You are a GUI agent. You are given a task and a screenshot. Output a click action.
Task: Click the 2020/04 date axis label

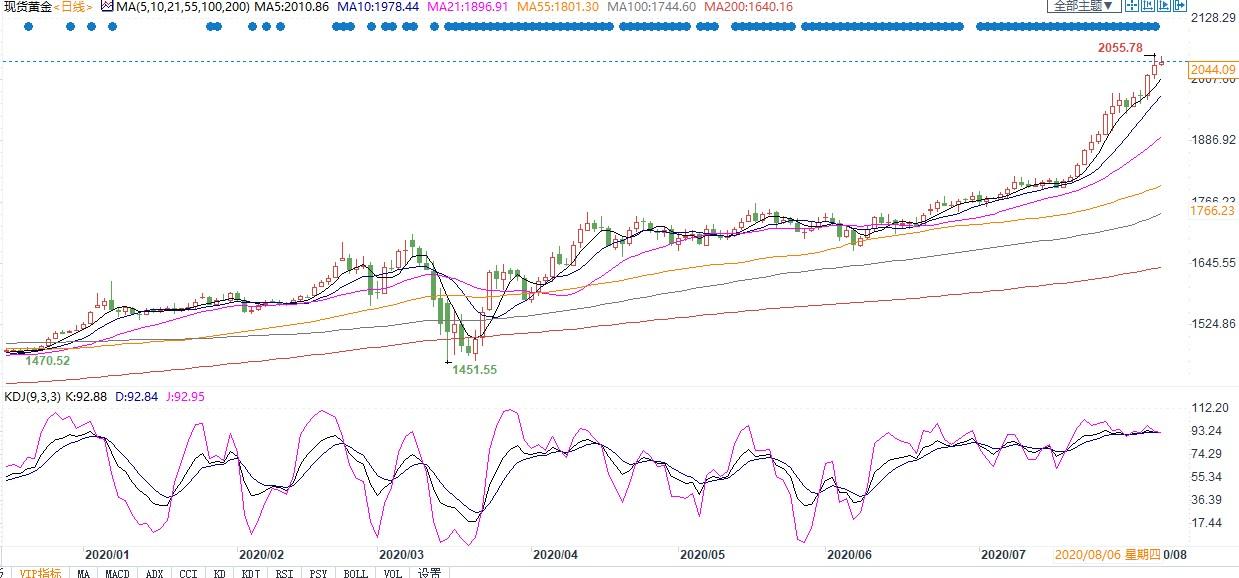click(x=555, y=554)
